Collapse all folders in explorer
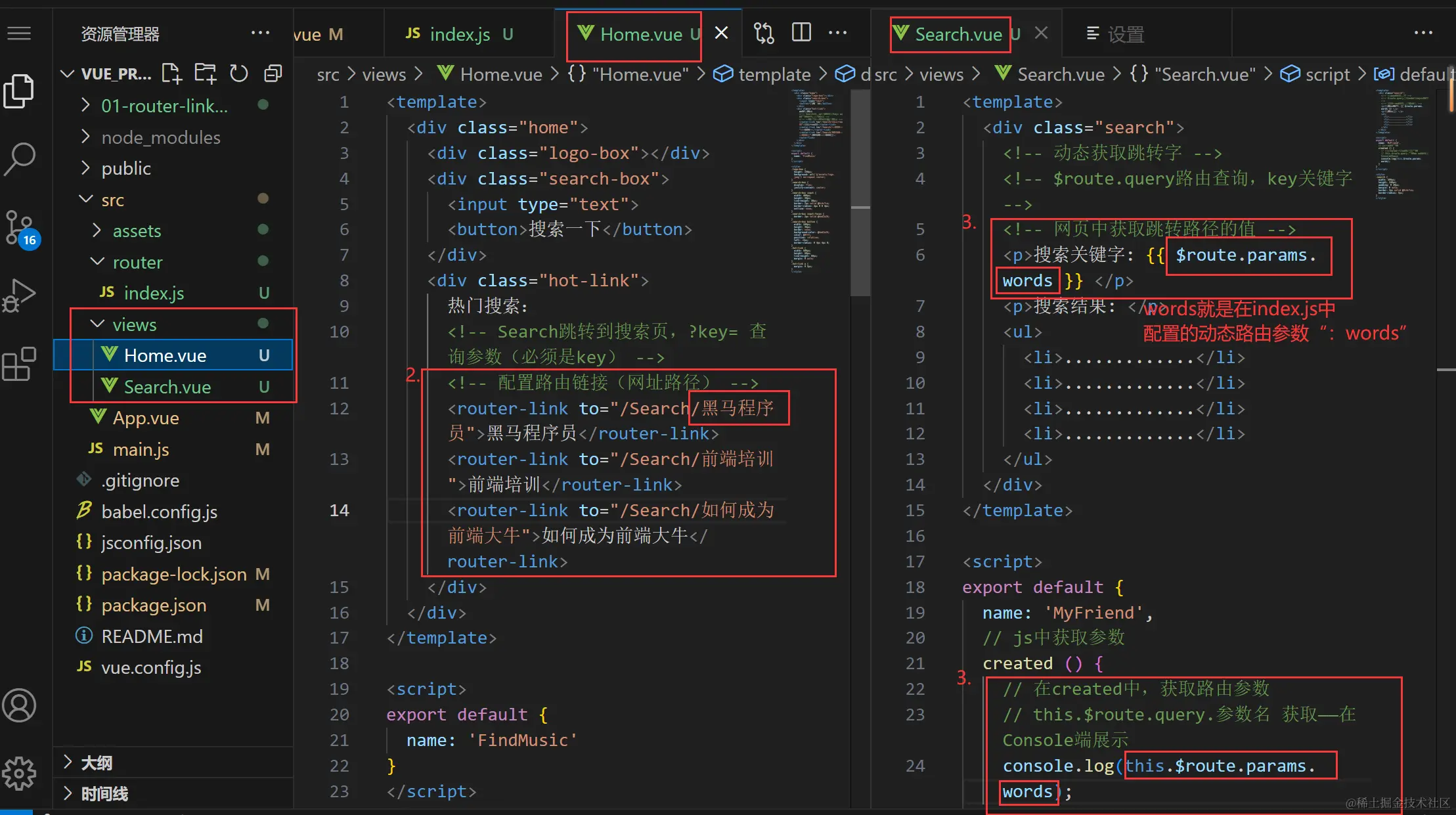The width and height of the screenshot is (1456, 815). pos(273,73)
